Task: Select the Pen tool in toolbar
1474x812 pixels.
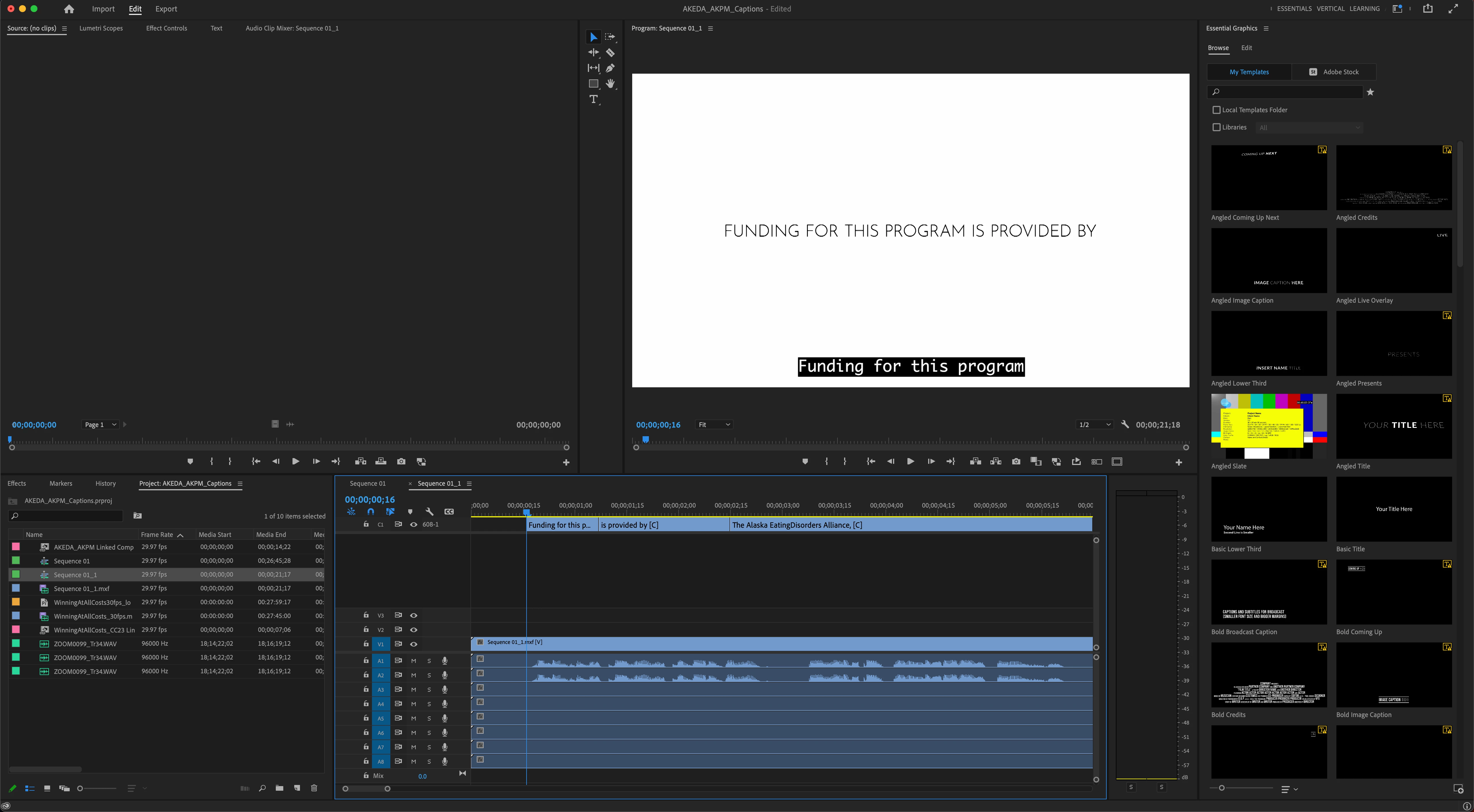Action: coord(610,68)
